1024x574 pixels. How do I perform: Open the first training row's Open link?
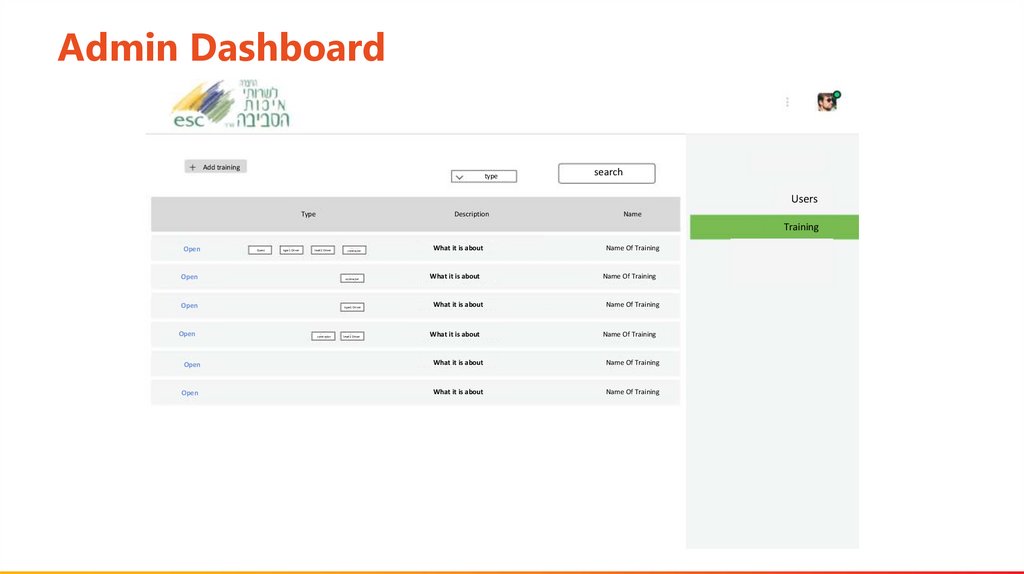tap(191, 249)
